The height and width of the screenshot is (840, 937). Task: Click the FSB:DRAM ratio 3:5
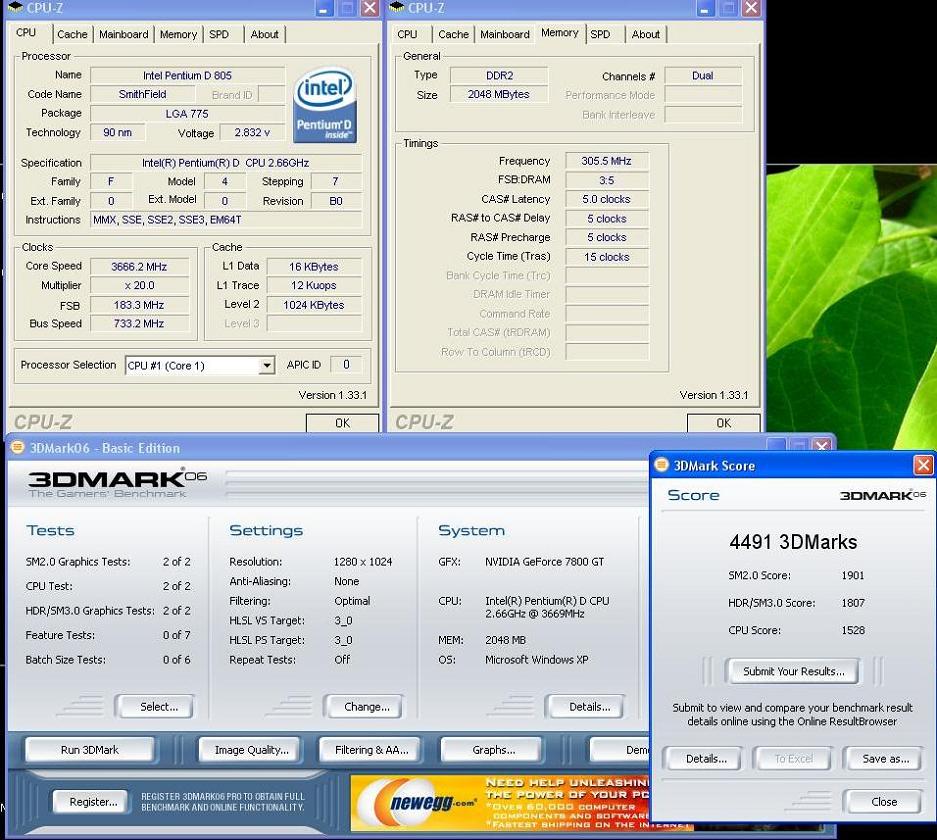click(x=607, y=180)
